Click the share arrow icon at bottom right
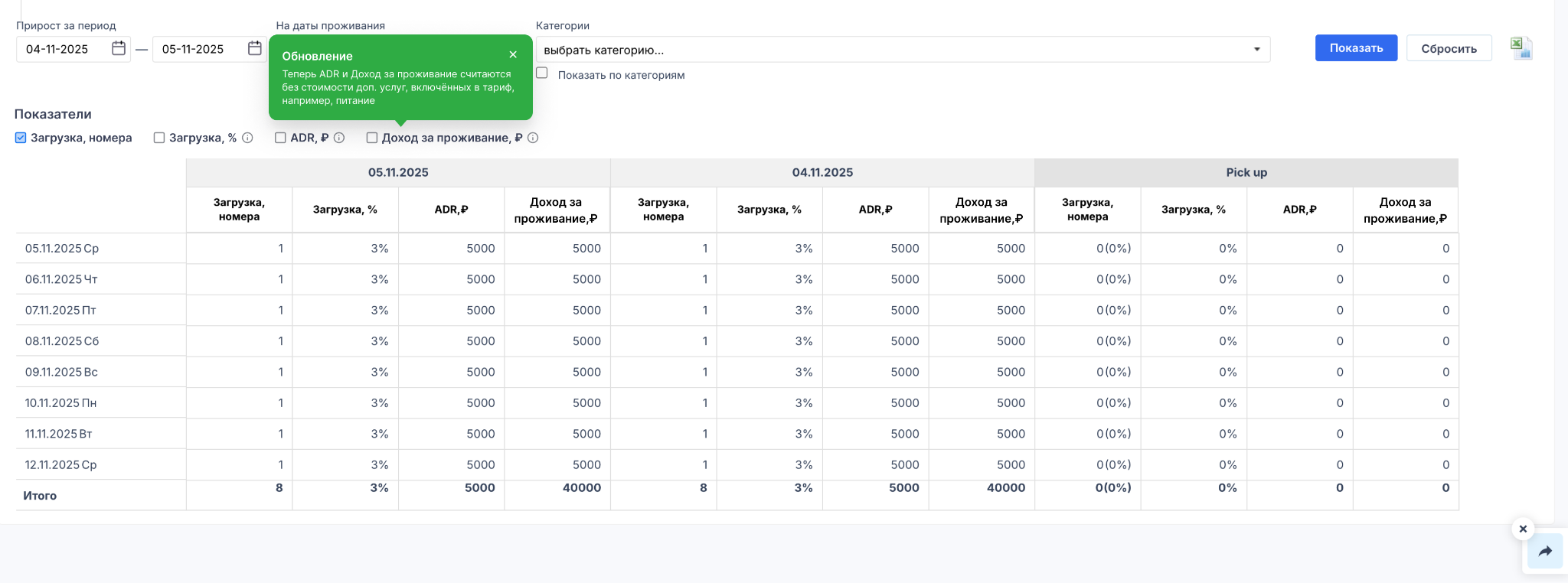The width and height of the screenshot is (1568, 583). coord(1545,552)
